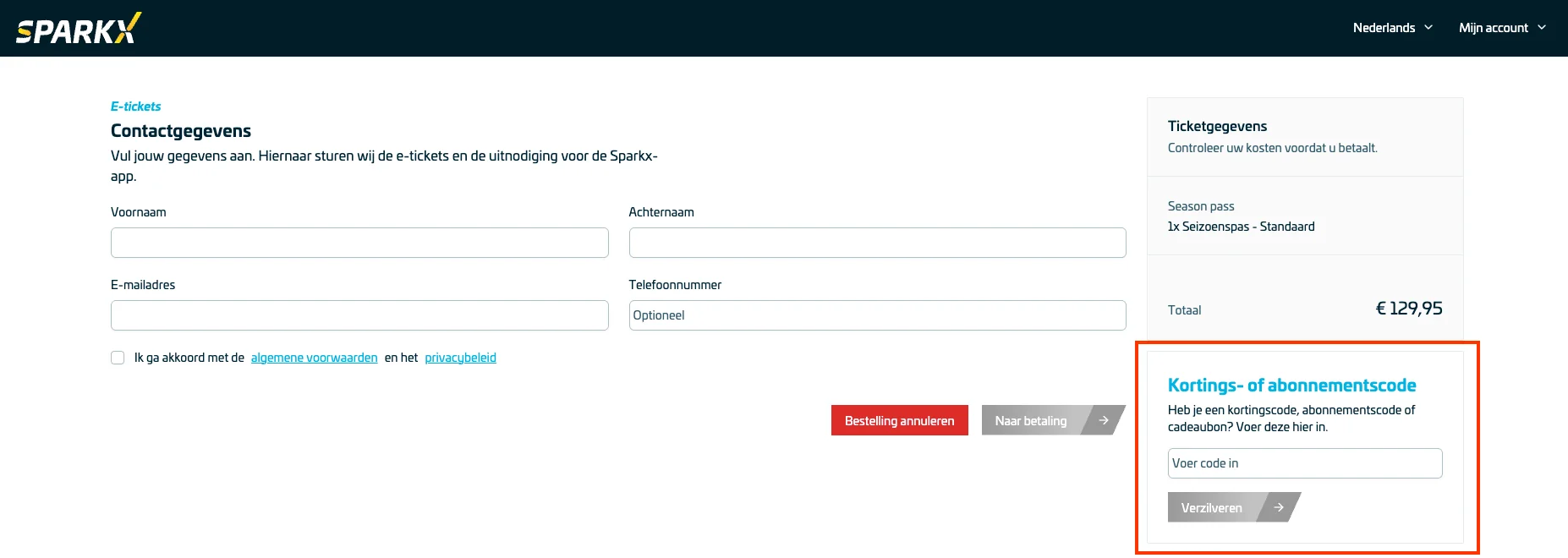Open the privacybeleid link
Image resolution: width=1568 pixels, height=558 pixels.
(460, 358)
